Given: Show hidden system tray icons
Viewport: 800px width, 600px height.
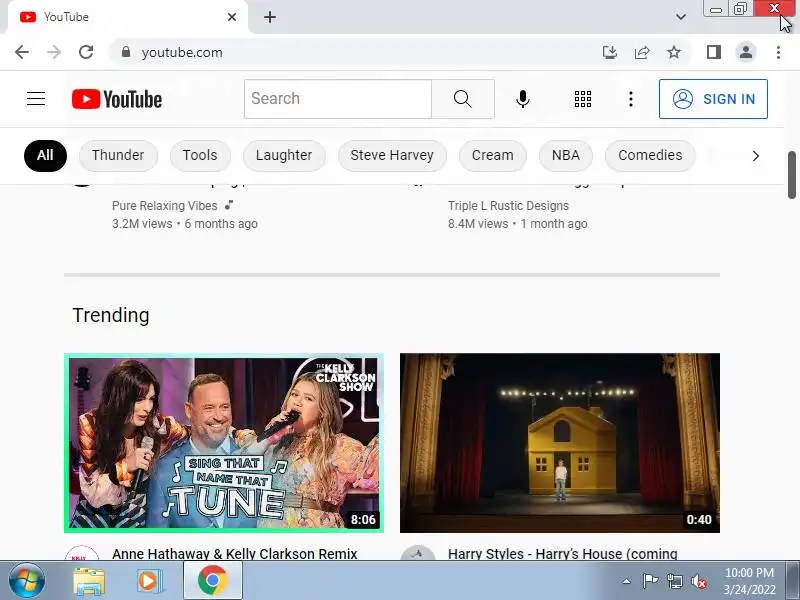Looking at the screenshot, I should click(x=627, y=581).
